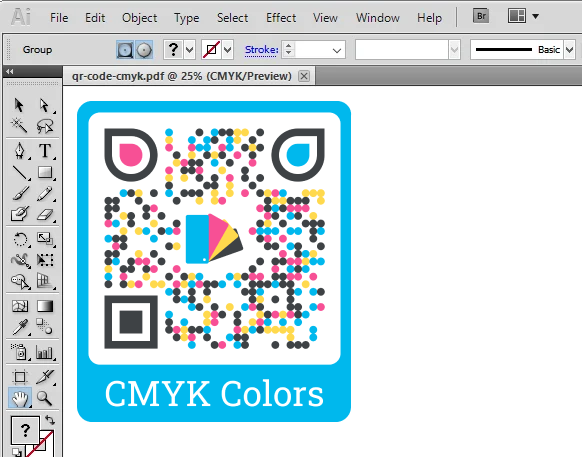
Task: Select the Direct Selection tool
Action: click(x=44, y=105)
